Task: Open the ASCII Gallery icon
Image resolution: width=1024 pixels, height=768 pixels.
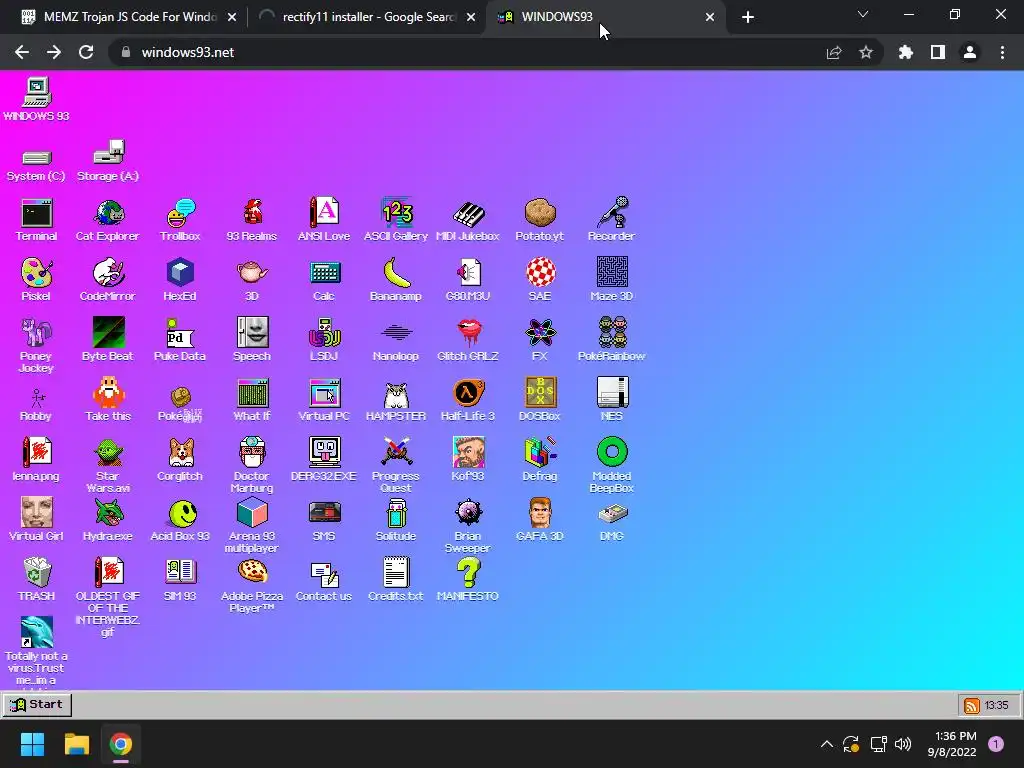Action: coord(396,220)
